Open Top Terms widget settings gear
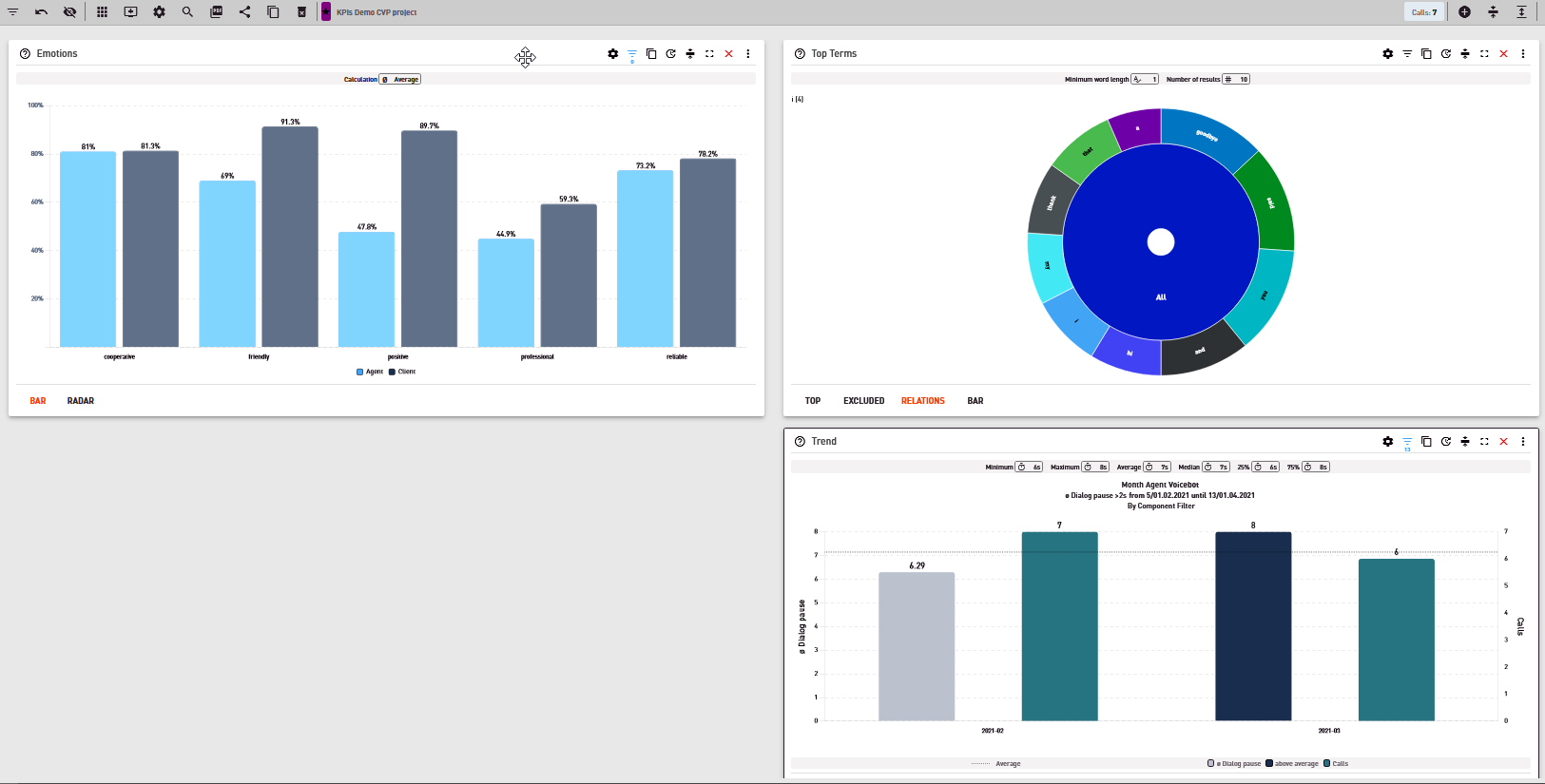The height and width of the screenshot is (784, 1545). coord(1387,54)
